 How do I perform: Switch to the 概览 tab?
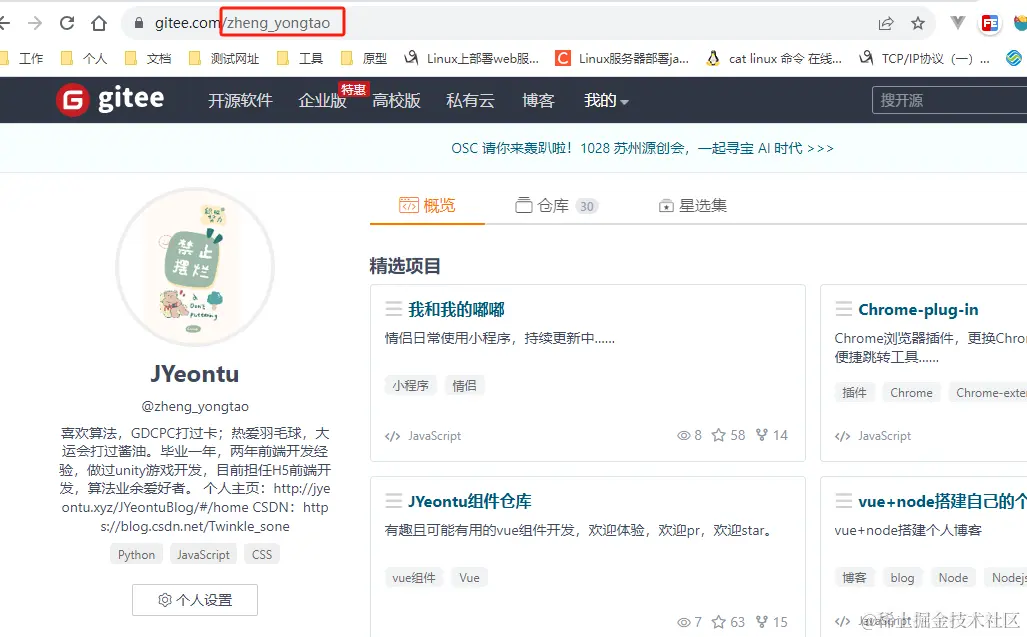[427, 206]
